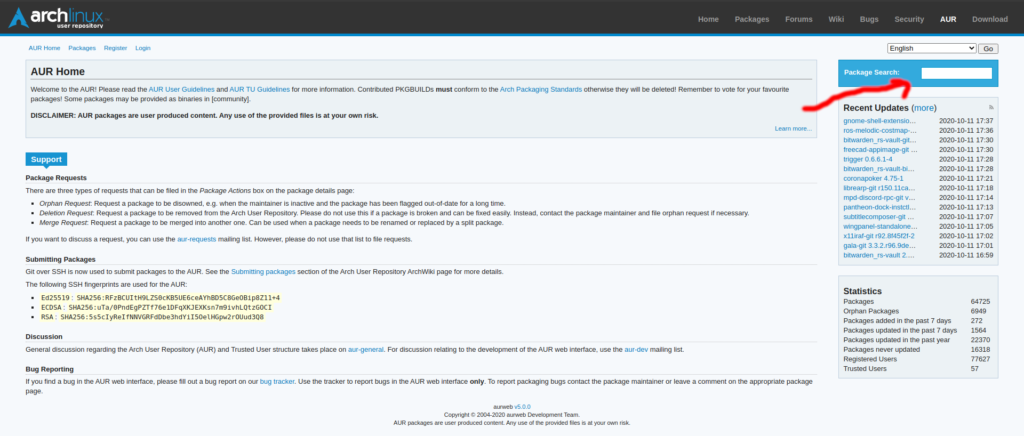Open the bug tracker link

(x=278, y=381)
